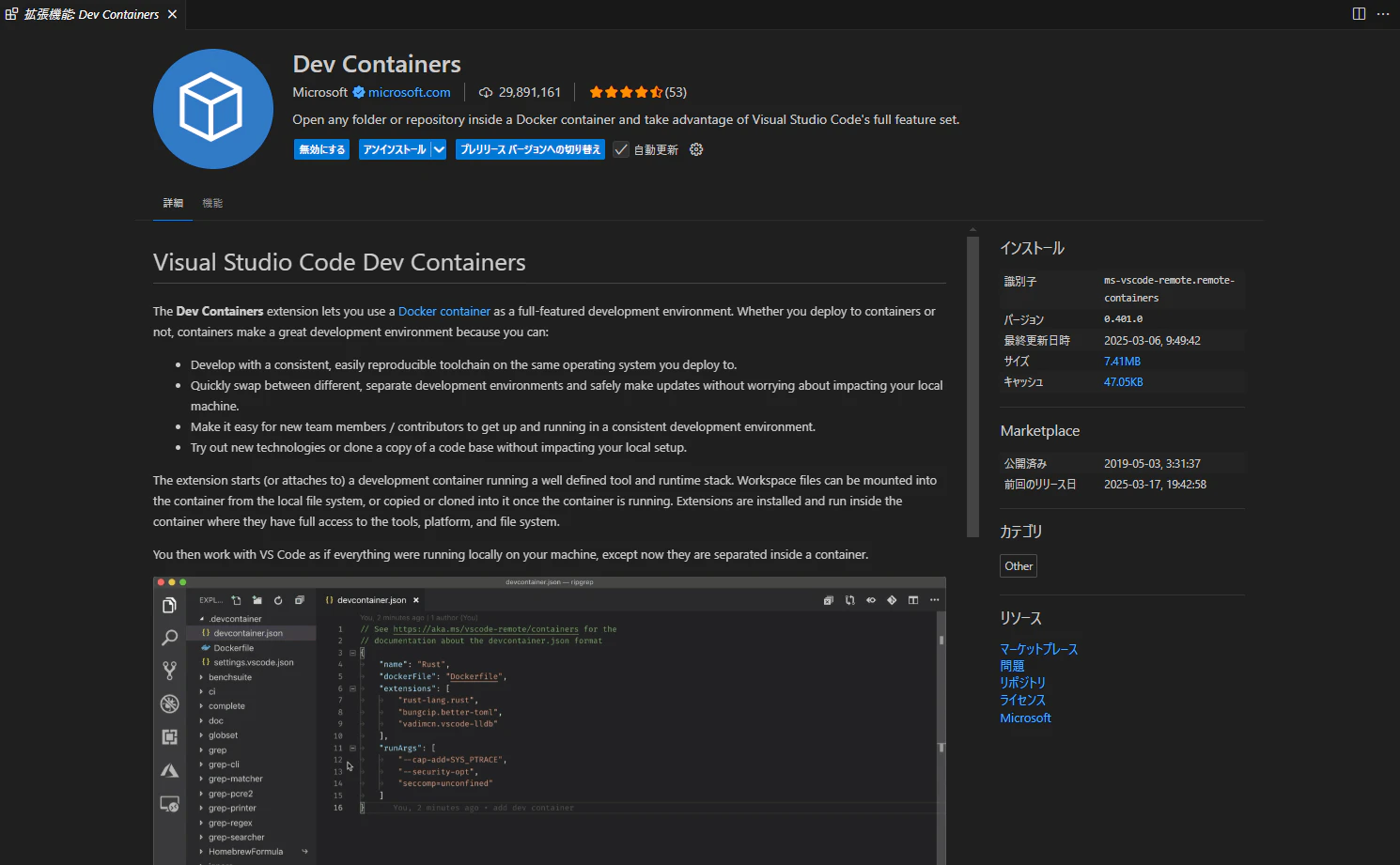Click the last updated date 2025-03-06, 9:49:42
1400x865 pixels.
pos(1152,341)
